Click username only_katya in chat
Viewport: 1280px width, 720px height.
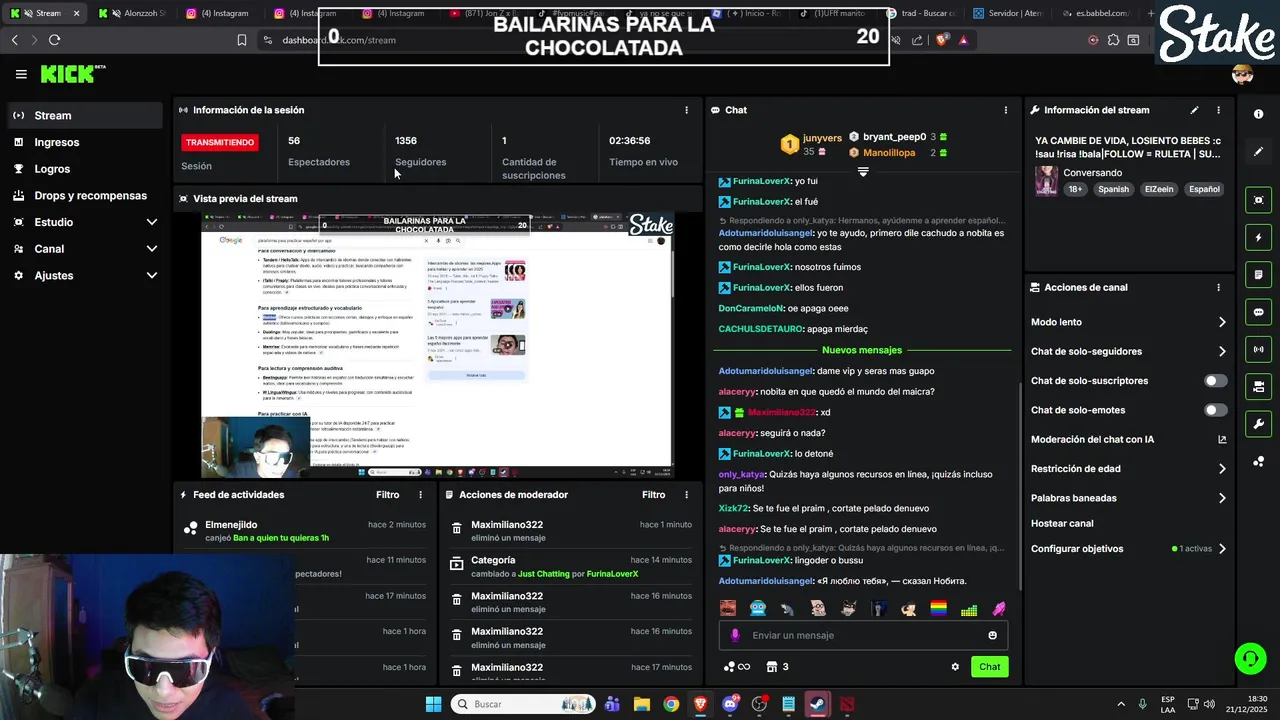coord(740,475)
